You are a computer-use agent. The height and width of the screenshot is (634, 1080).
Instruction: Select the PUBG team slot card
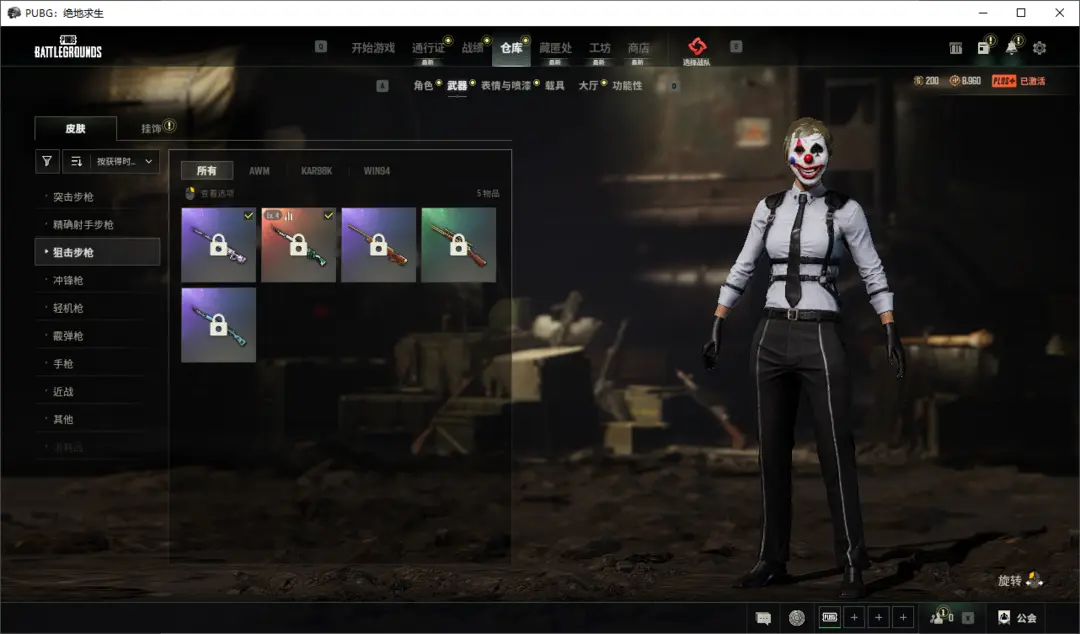[x=830, y=617]
